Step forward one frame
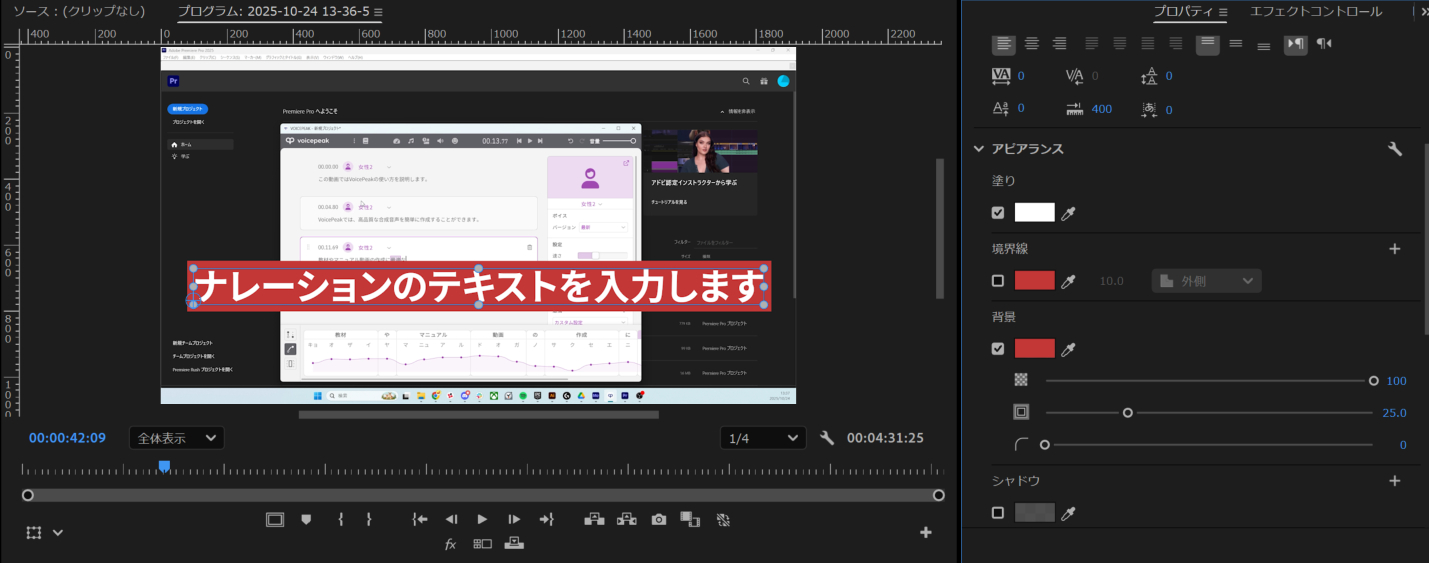Screen dimensions: 1429x563 click(x=514, y=519)
